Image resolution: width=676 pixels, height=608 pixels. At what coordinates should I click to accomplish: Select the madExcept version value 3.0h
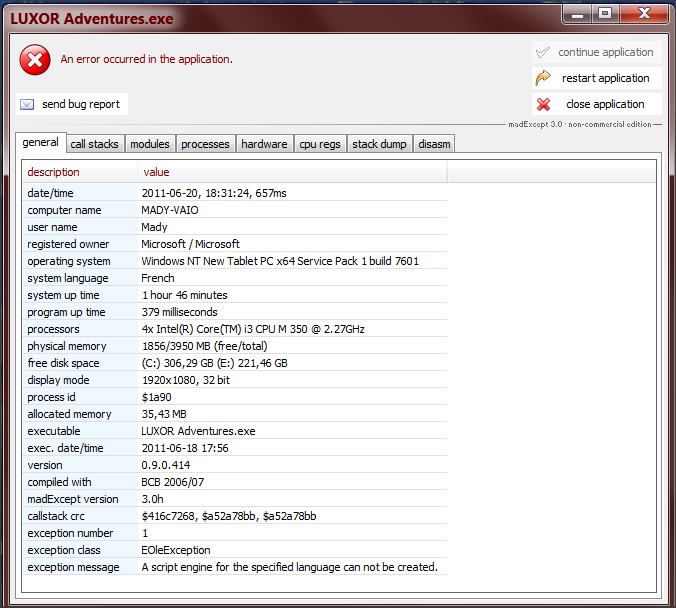click(153, 499)
